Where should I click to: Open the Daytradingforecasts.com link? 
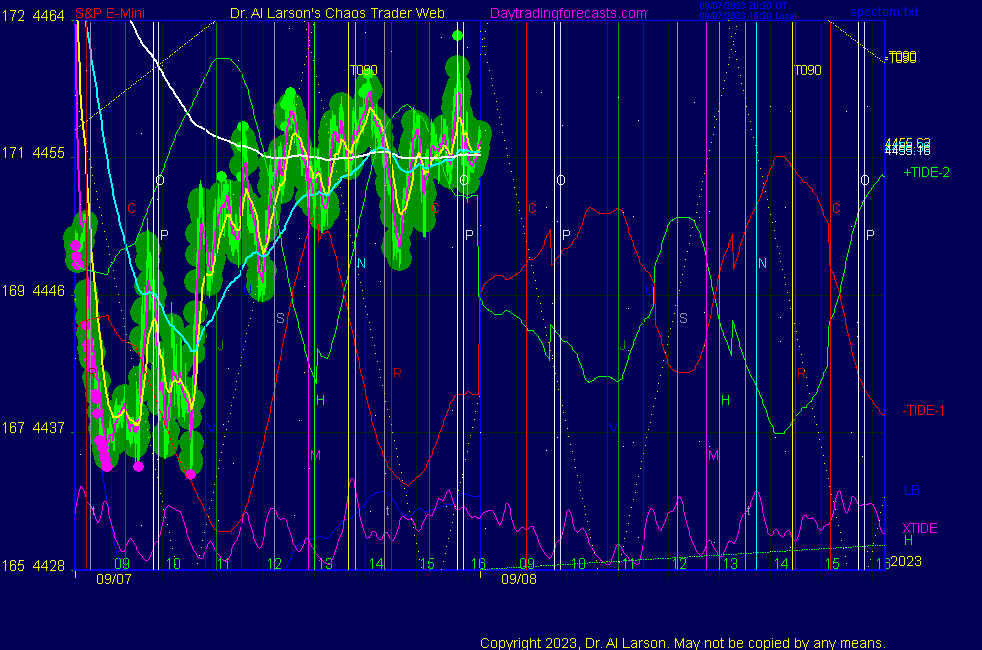tap(567, 13)
